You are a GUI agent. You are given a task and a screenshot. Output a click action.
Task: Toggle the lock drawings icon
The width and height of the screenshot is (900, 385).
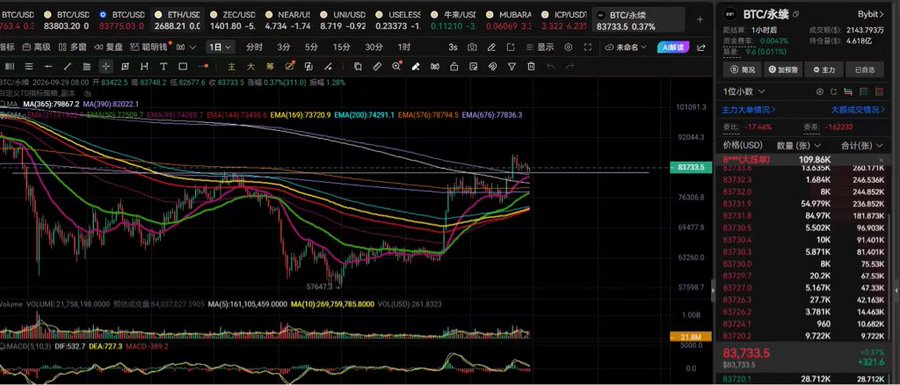tap(454, 67)
